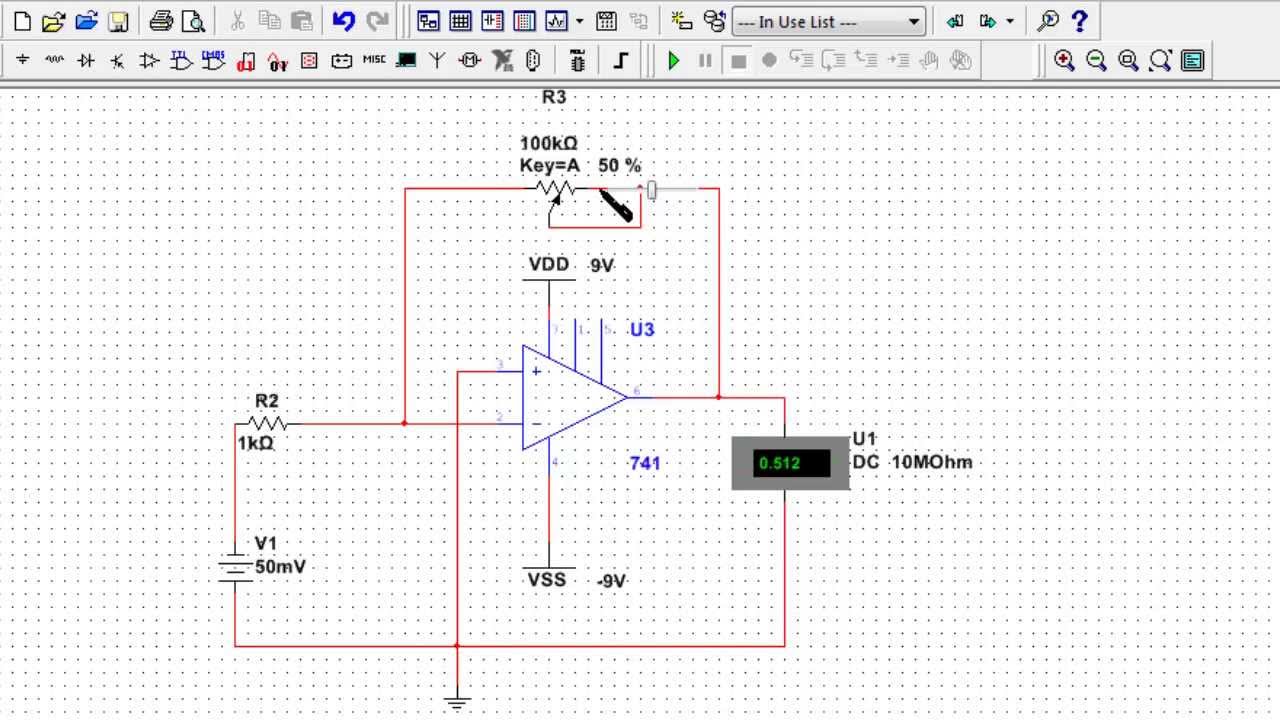
Task: Place an electromechanical motor component
Action: [x=469, y=61]
